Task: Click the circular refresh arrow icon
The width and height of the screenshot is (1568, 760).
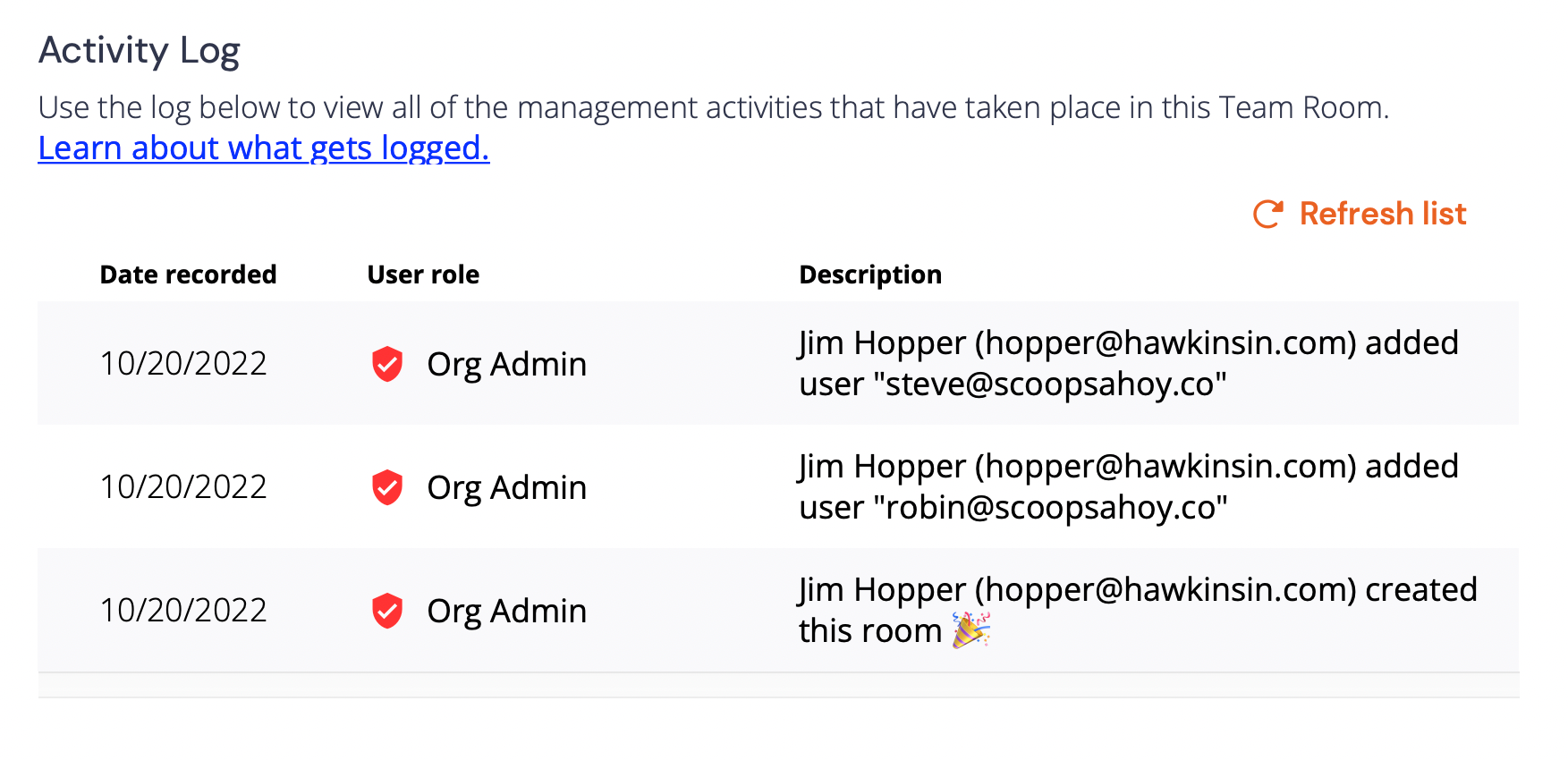Action: click(1268, 214)
